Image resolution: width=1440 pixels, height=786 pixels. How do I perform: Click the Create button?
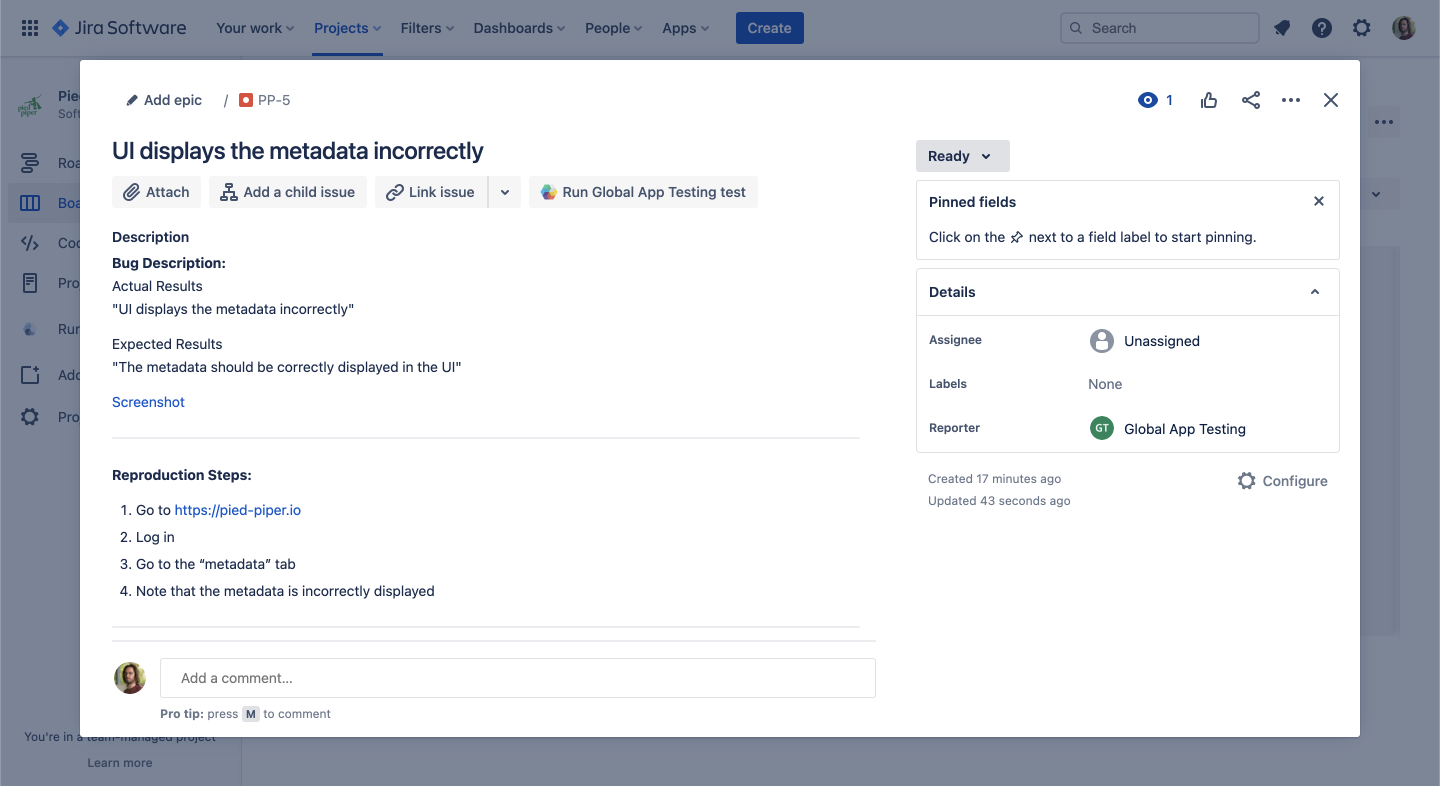click(769, 28)
